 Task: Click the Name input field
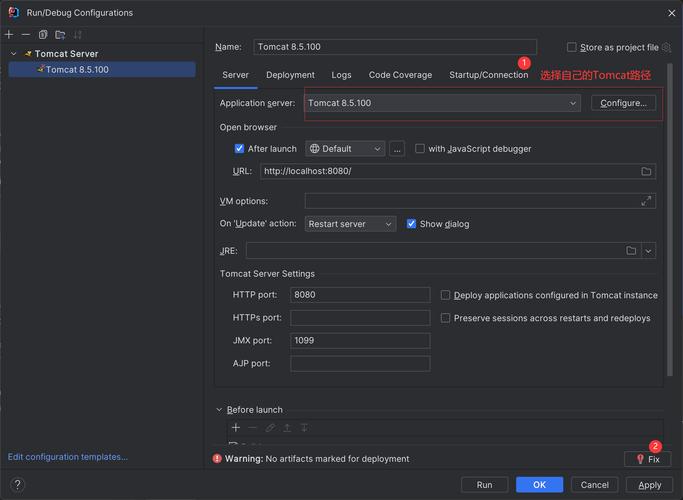point(395,47)
